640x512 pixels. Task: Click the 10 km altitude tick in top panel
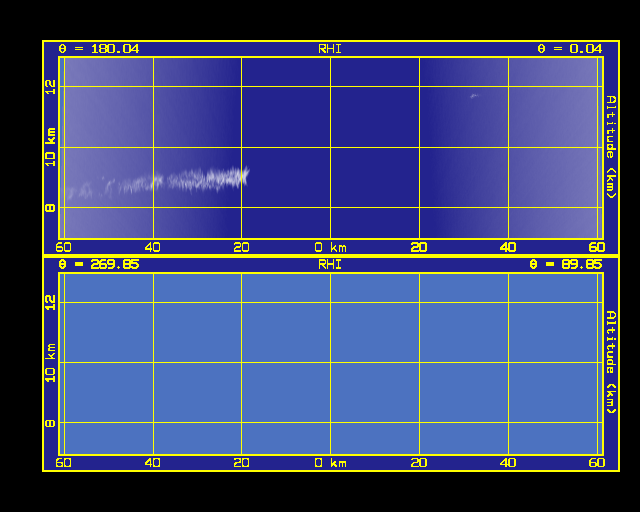[50, 147]
